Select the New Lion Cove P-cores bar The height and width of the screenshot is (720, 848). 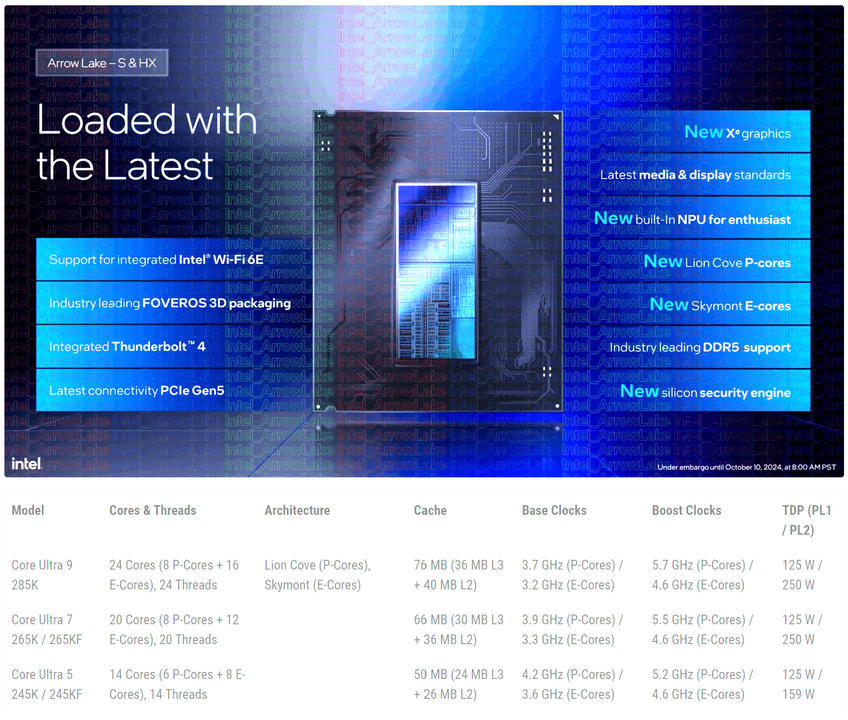[716, 262]
